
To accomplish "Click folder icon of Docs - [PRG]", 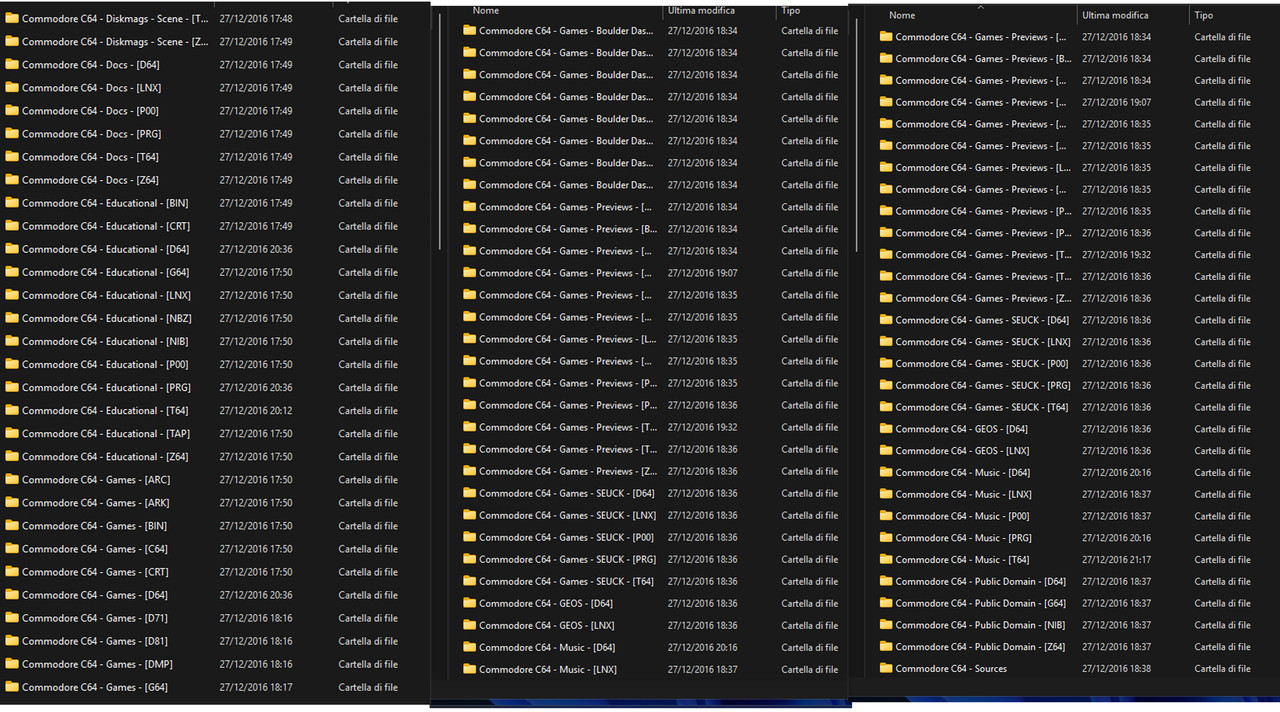I will [x=12, y=134].
